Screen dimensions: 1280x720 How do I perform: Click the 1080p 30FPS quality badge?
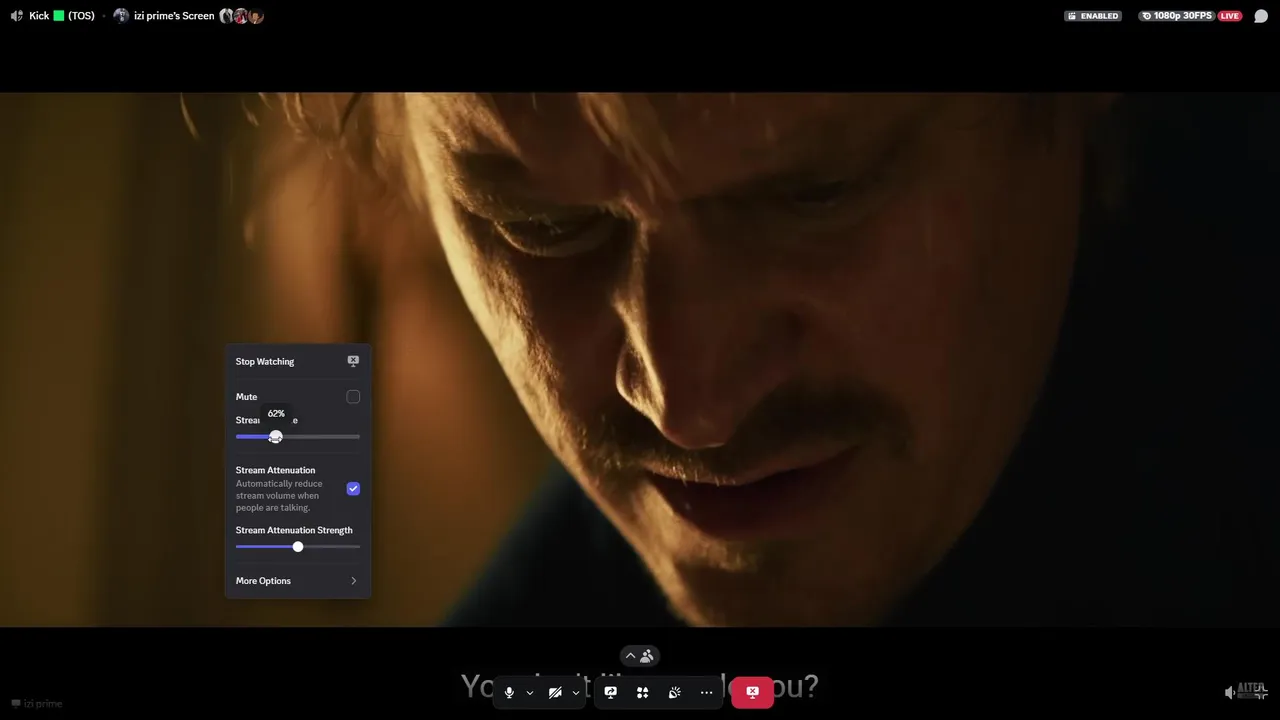click(x=1177, y=16)
